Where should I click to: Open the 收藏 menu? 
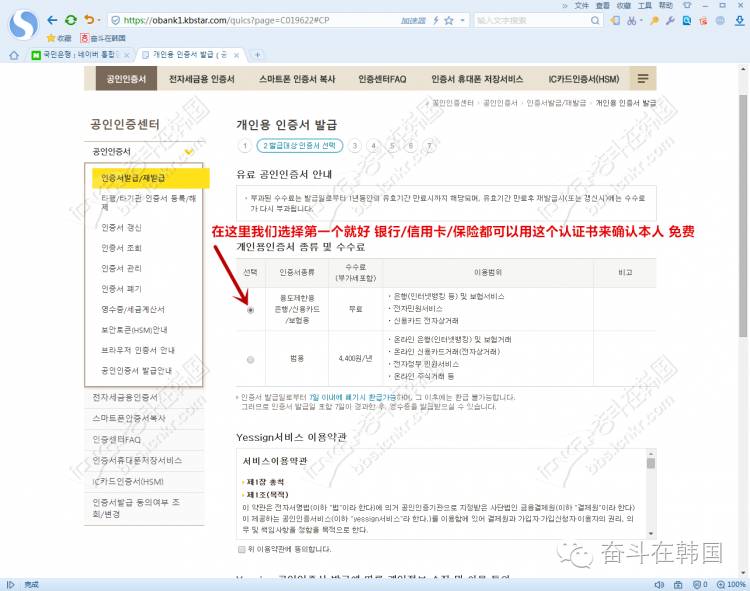point(624,5)
